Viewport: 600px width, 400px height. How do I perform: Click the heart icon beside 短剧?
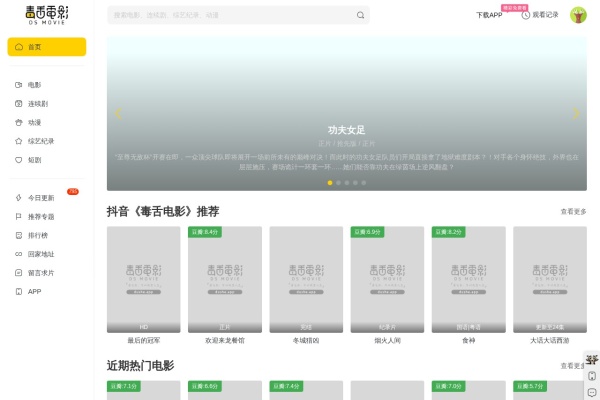pos(18,160)
